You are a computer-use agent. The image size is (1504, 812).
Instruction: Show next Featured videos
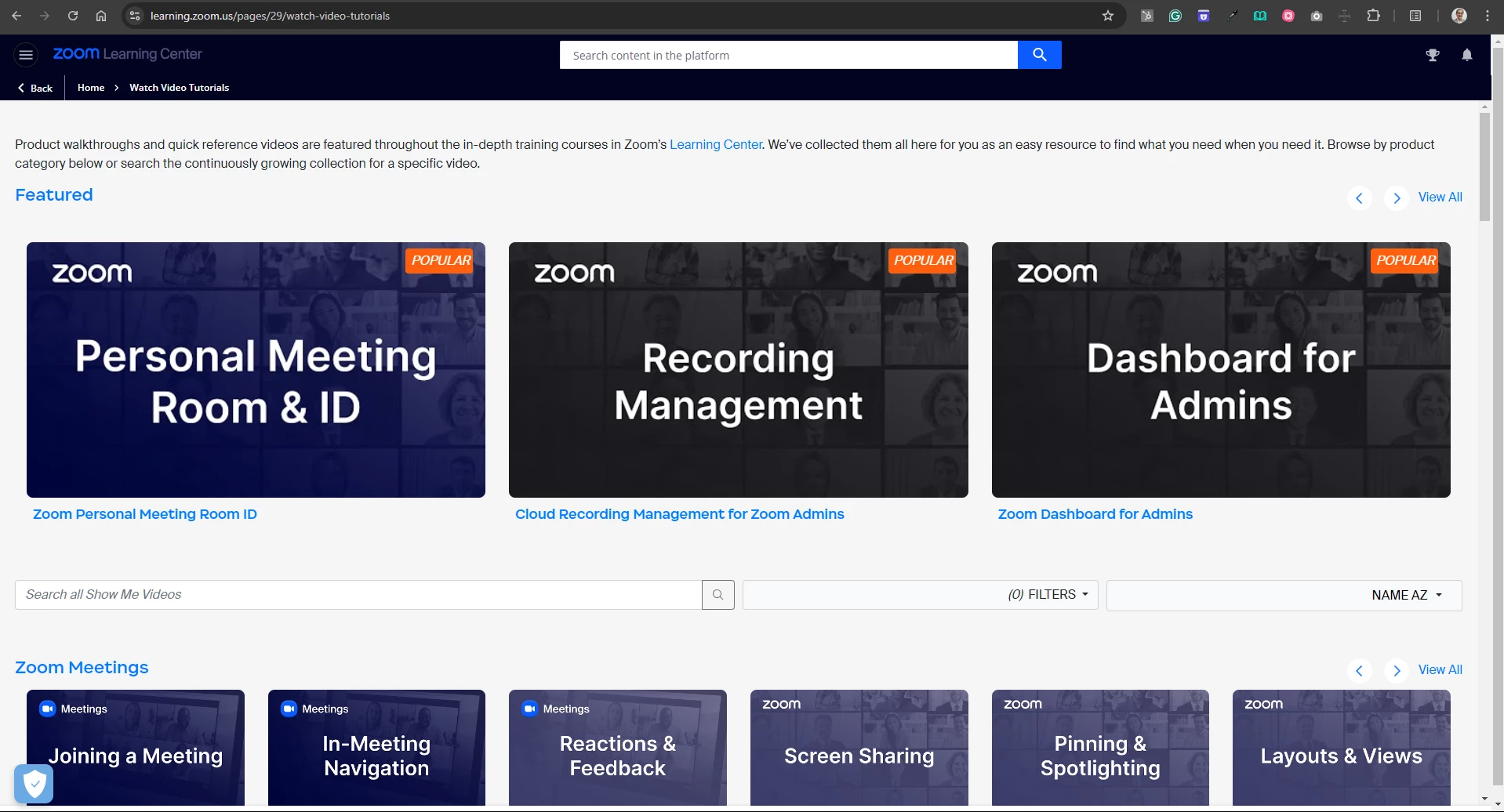[x=1397, y=198]
